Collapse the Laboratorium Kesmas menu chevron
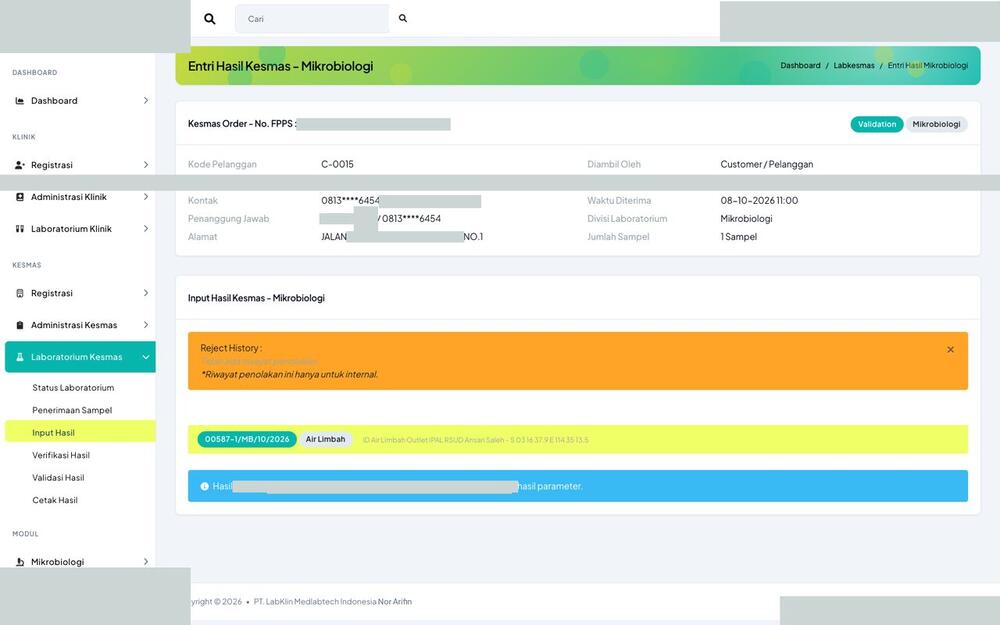1000x625 pixels. click(x=145, y=357)
